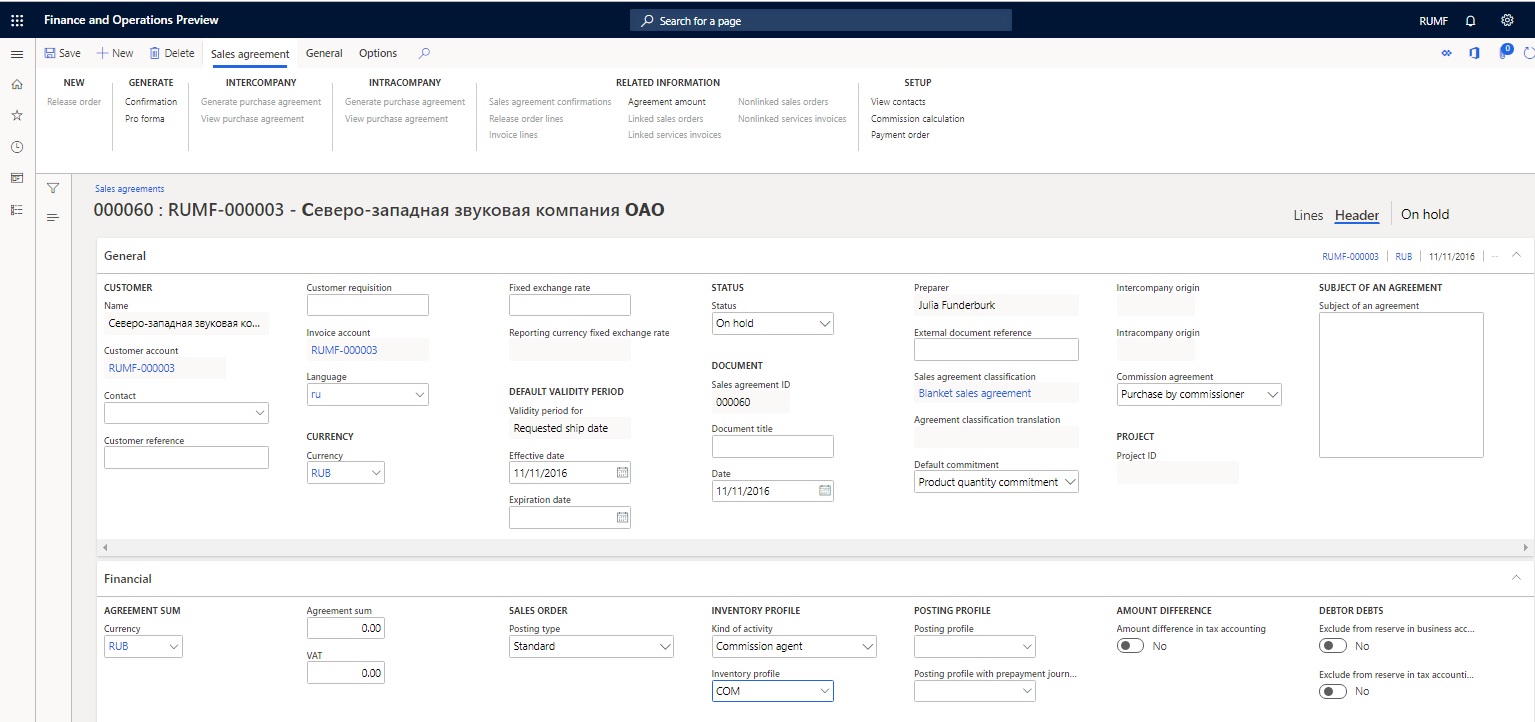Switch to the General ribbon tab
This screenshot has width=1535, height=722.
324,53
